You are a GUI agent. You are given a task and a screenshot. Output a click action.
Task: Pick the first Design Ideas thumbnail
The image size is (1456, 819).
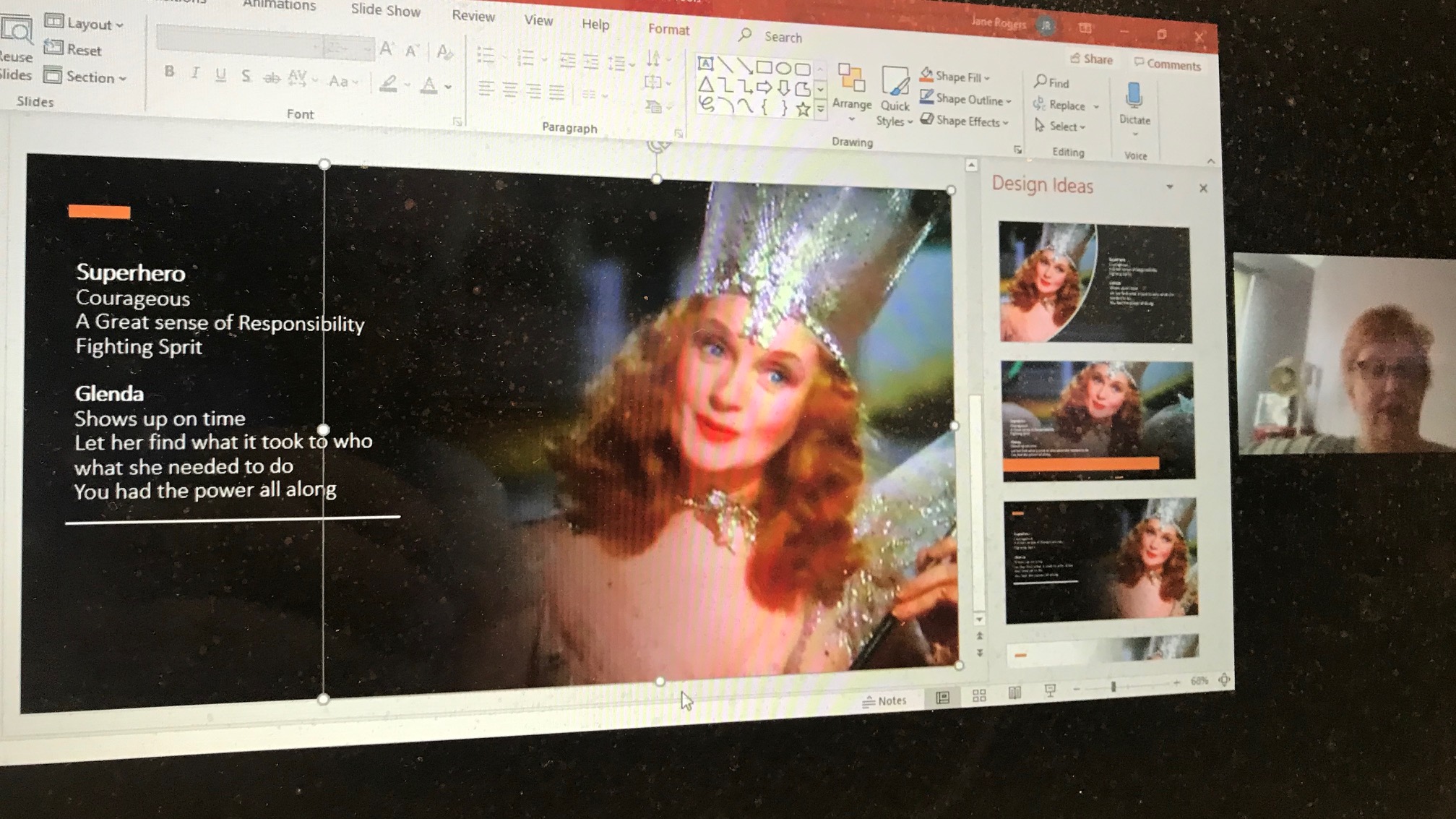point(1095,282)
